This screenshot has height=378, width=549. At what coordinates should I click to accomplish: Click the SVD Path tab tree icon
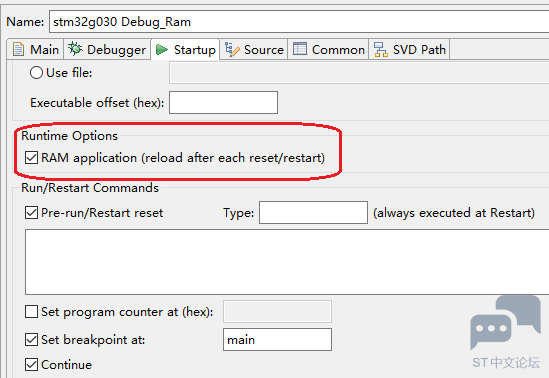[381, 49]
